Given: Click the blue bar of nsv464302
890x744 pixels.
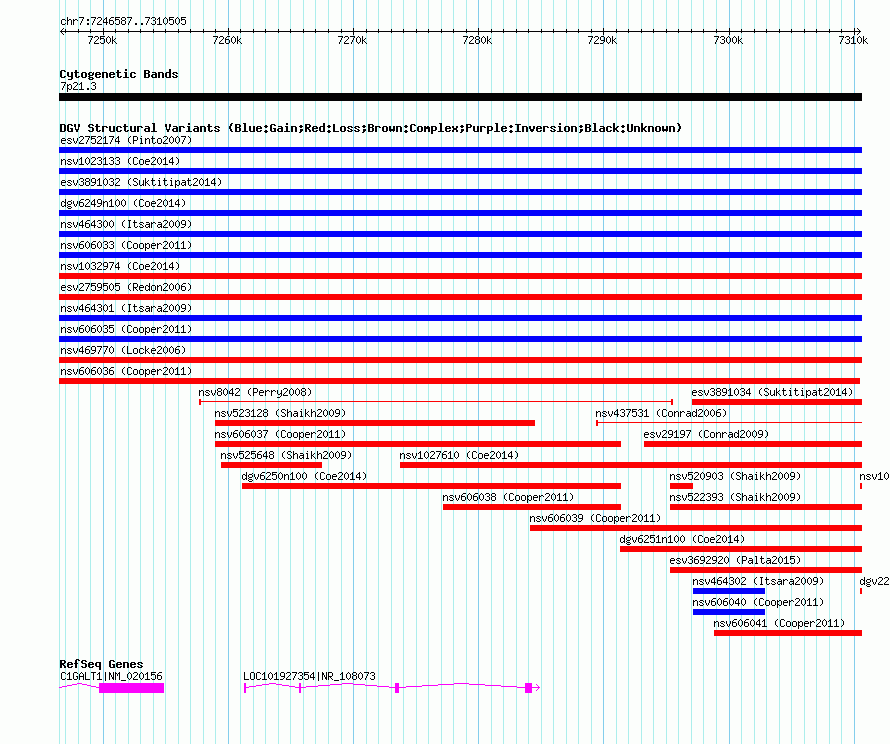Looking at the screenshot, I should (729, 591).
